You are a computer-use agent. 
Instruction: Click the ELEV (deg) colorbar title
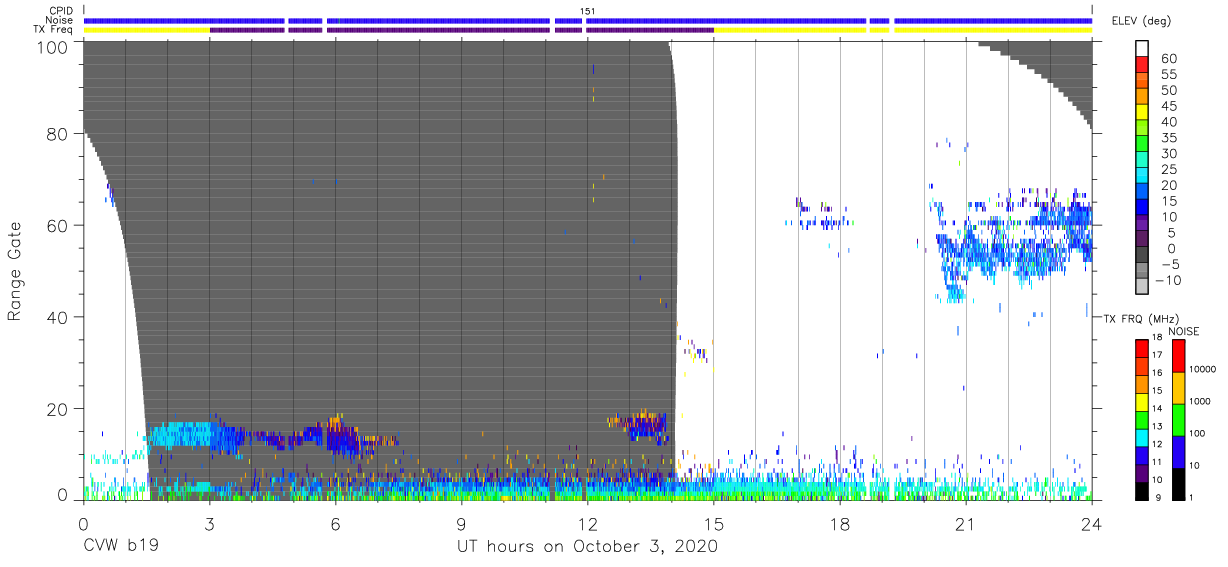click(1143, 21)
